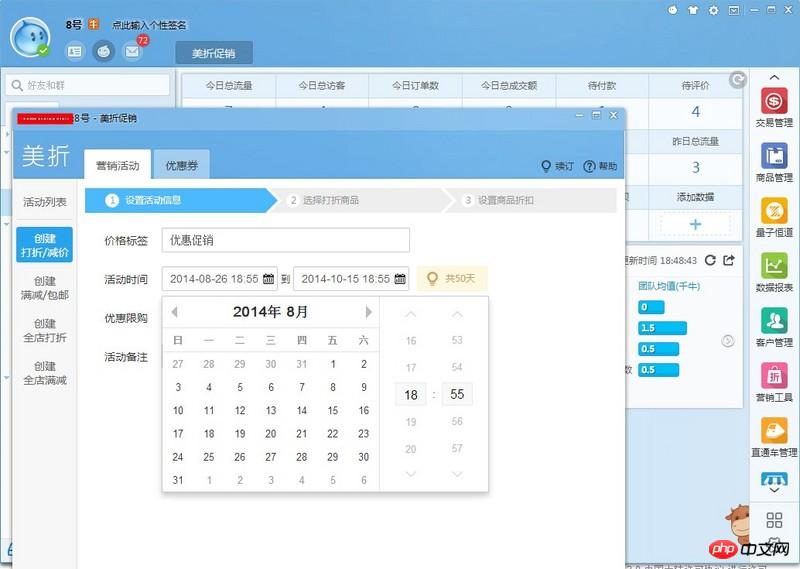Screen dimensions: 800x569
Task: Click the plus button under 添加数据
Action: 695,224
